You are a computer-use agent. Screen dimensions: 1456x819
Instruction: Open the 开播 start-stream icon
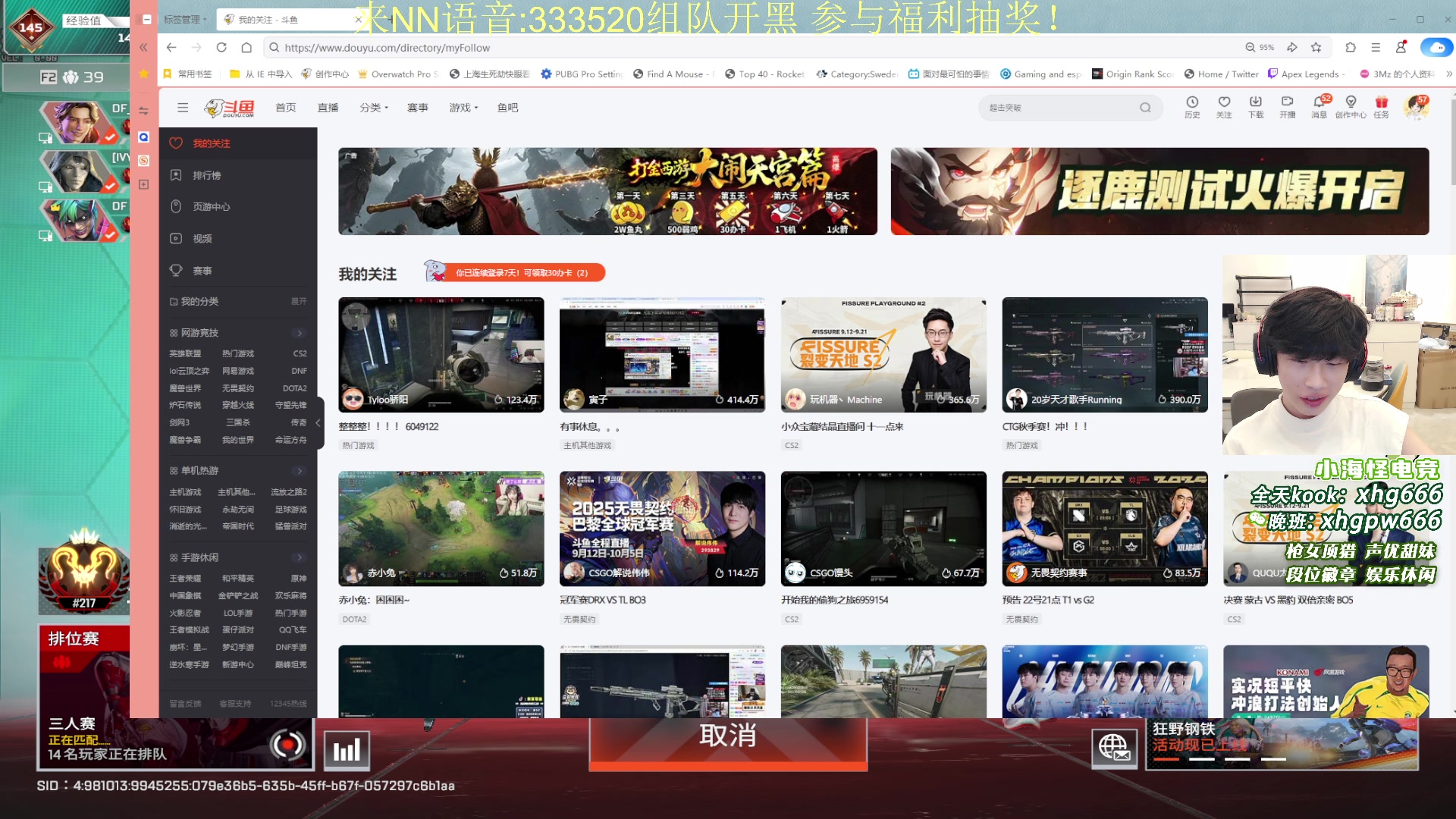[x=1288, y=107]
